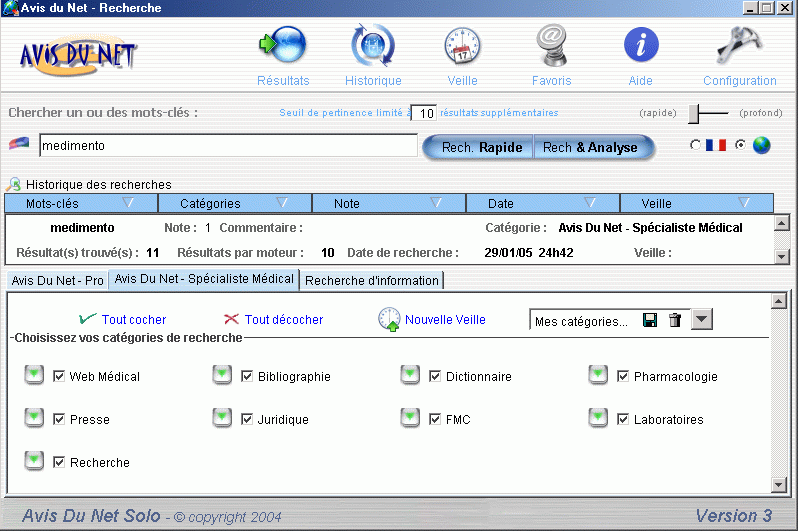Click the Nouvelle Veille clock icon
798x531 pixels.
(389, 319)
